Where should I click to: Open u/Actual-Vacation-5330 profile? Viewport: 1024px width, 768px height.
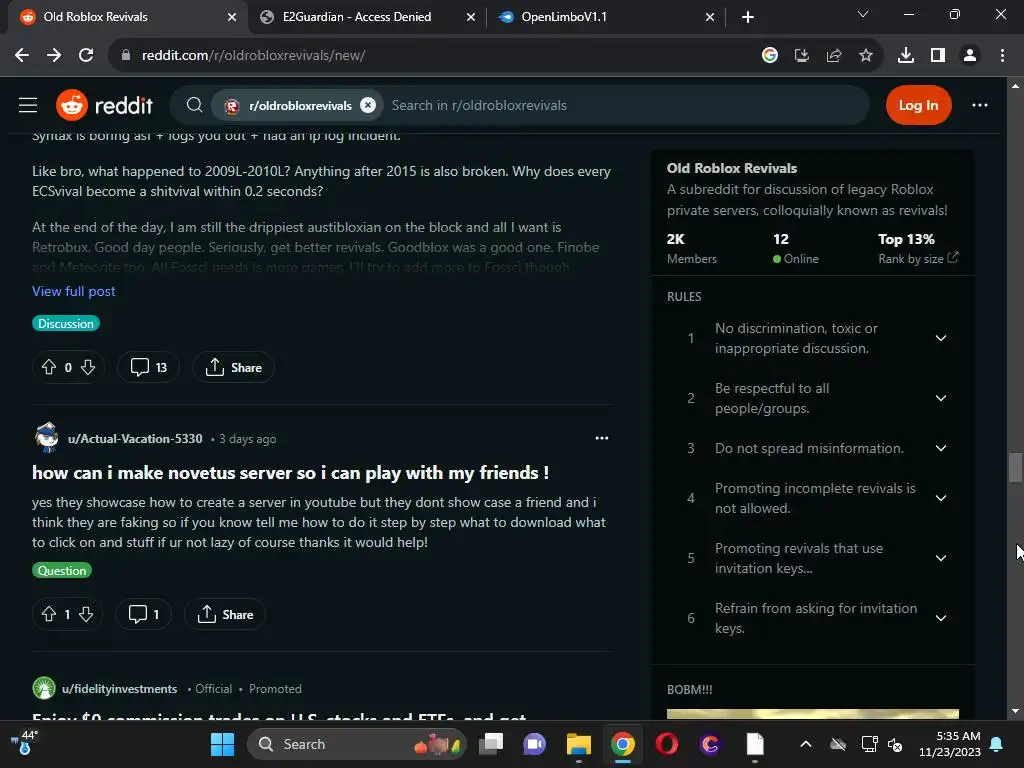(x=135, y=439)
